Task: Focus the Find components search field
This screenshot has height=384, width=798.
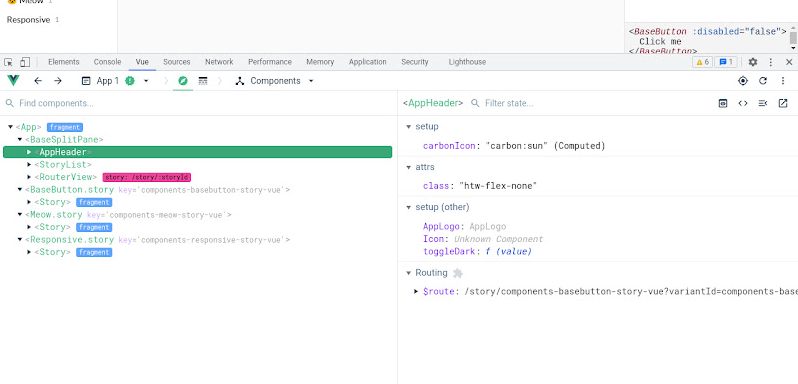Action: click(x=198, y=103)
